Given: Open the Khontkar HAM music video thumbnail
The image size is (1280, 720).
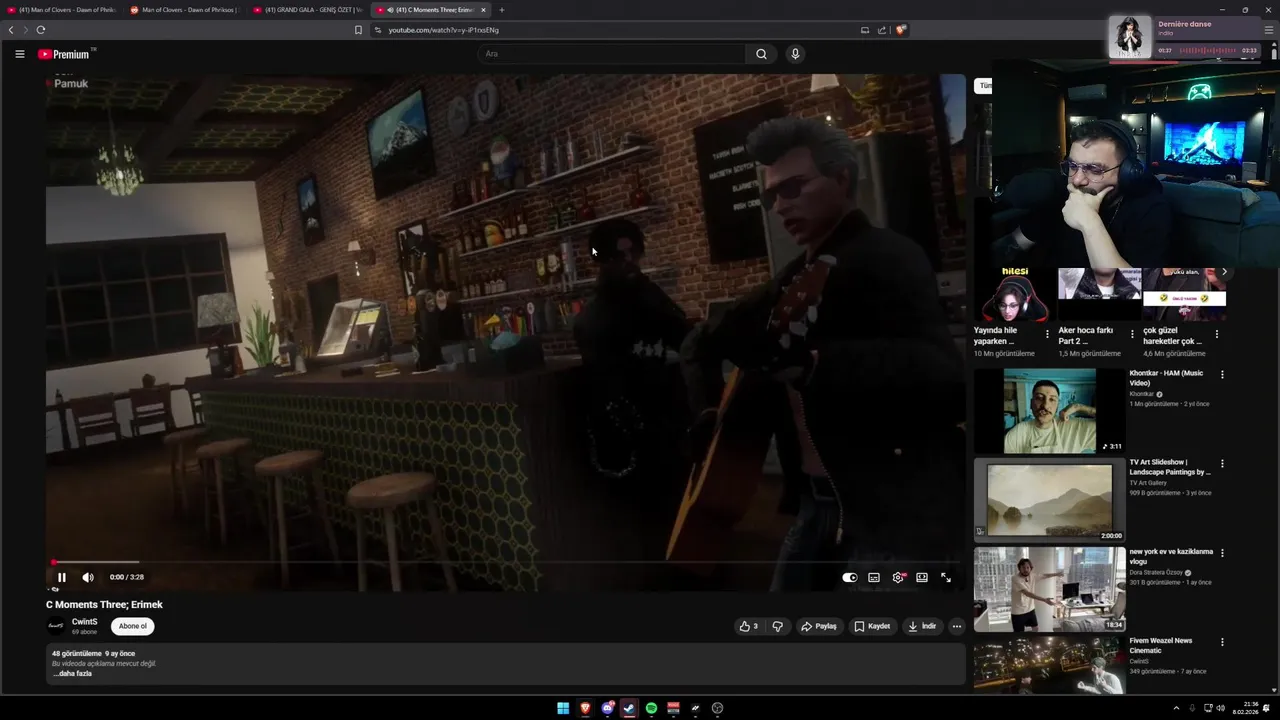Looking at the screenshot, I should [1049, 411].
